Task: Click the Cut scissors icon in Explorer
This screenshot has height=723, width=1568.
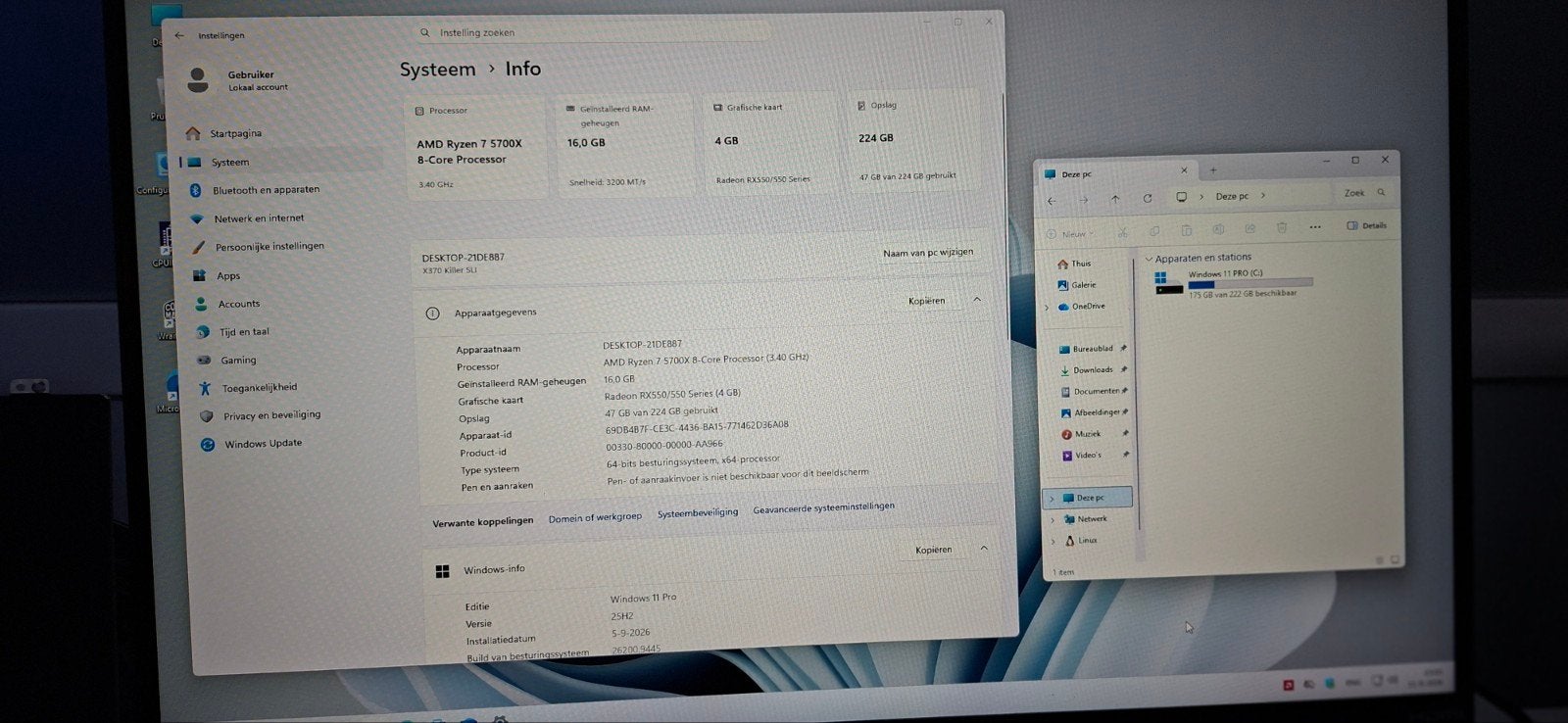Action: (x=1122, y=232)
